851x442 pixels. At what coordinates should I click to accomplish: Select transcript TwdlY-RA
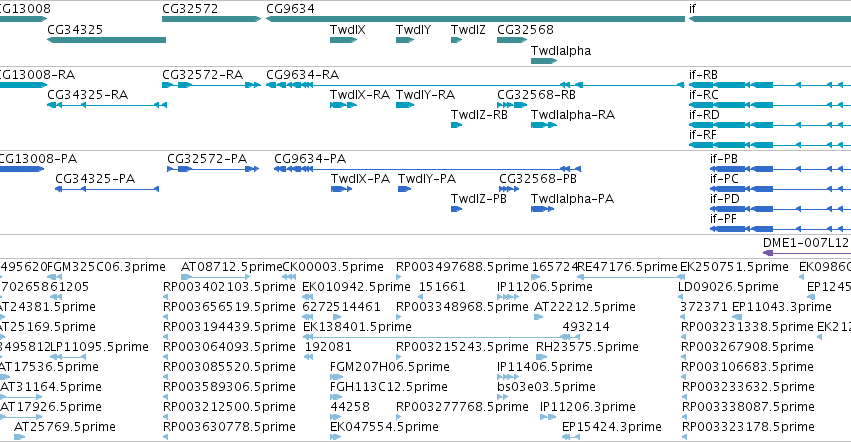click(426, 94)
